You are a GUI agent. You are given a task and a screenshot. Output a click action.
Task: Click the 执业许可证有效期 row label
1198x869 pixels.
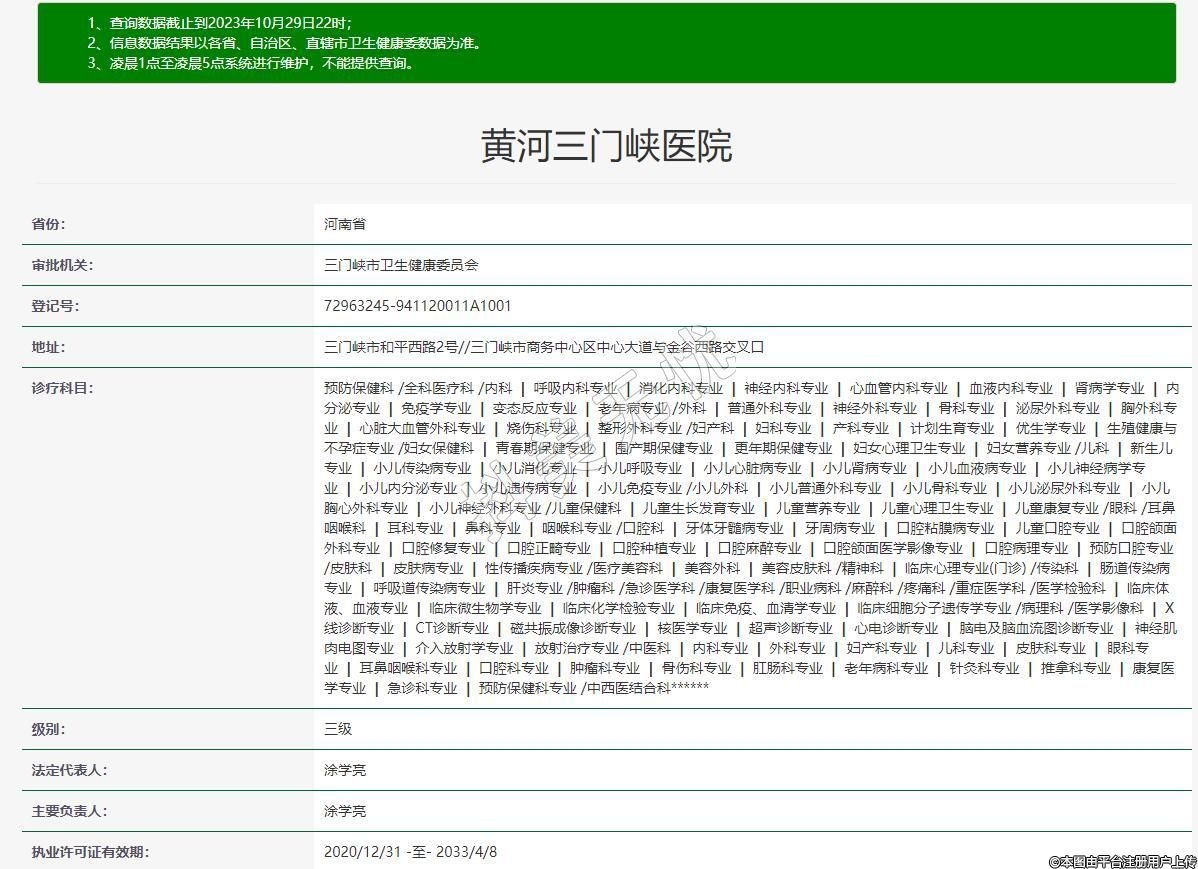point(90,852)
